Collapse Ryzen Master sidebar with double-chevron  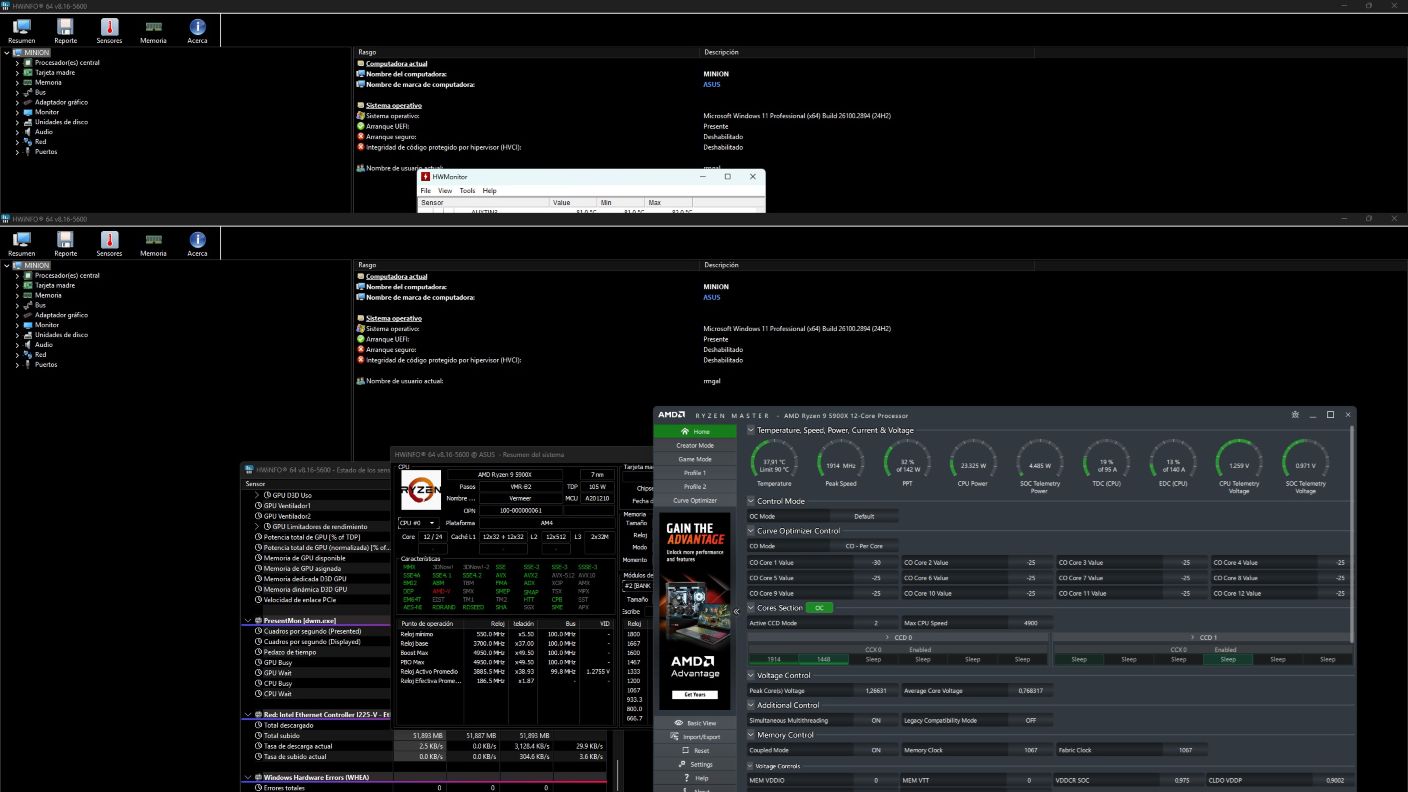click(737, 611)
